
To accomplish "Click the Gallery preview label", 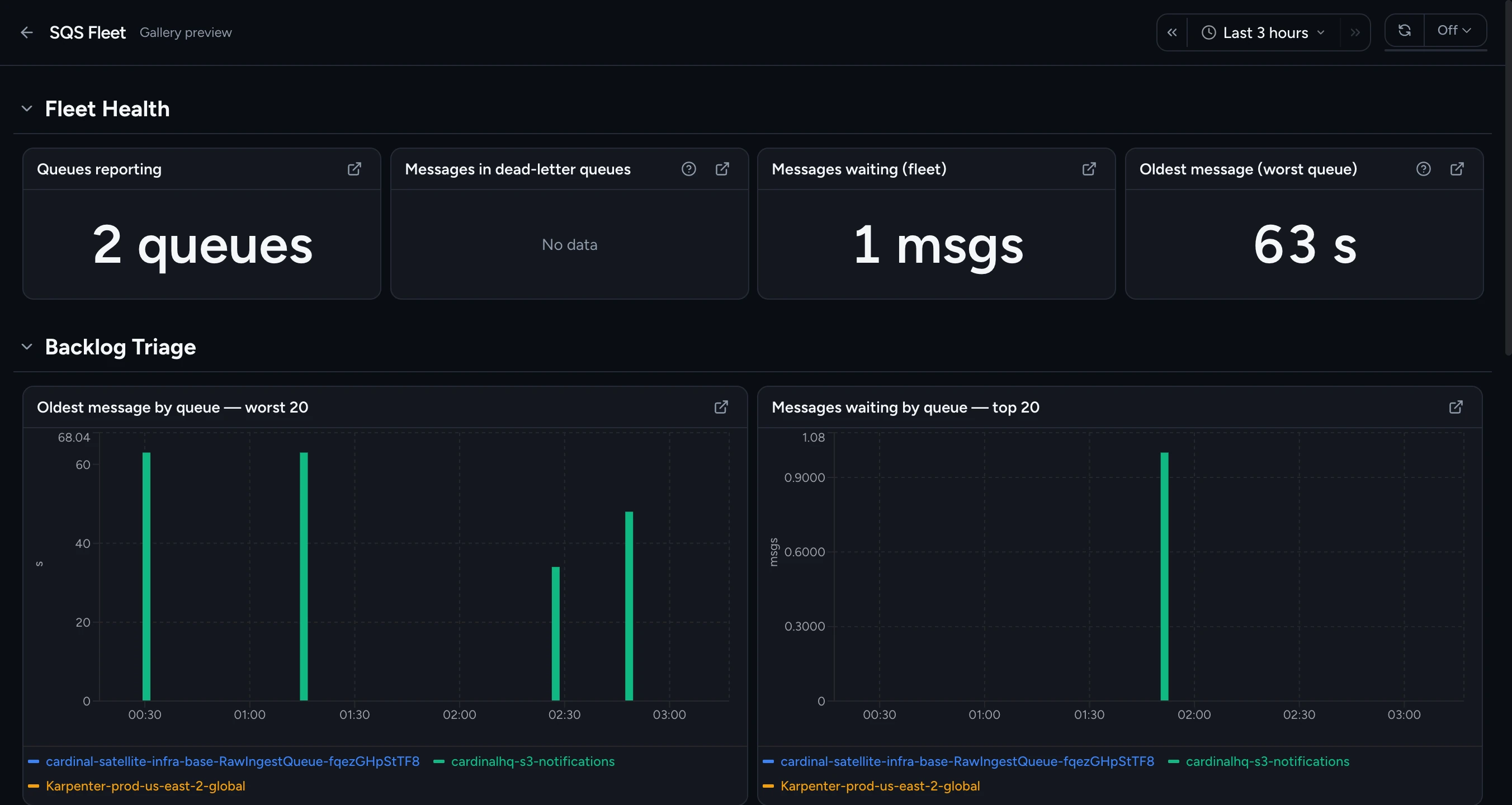I will [x=186, y=32].
